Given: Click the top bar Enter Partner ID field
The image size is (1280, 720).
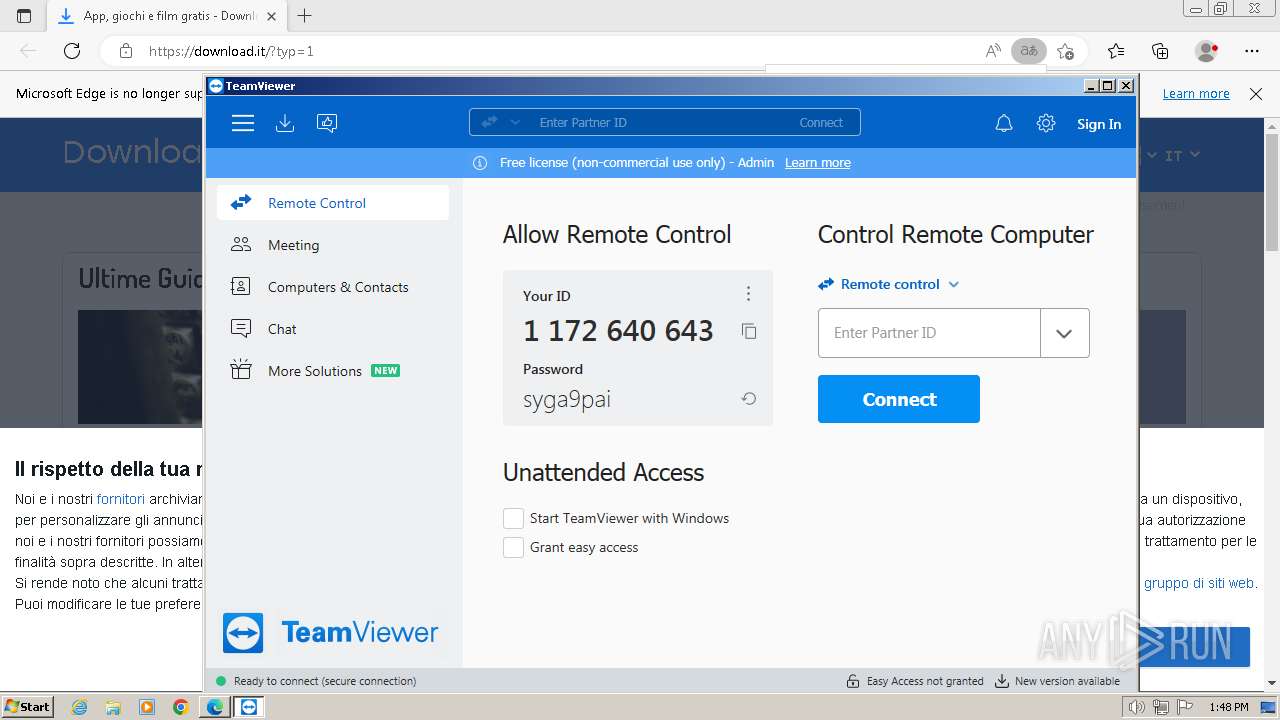Looking at the screenshot, I should click(x=660, y=123).
